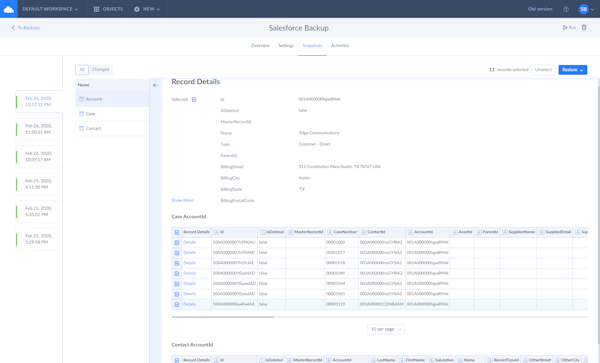The width and height of the screenshot is (600, 363).
Task: Toggle the Selected checkbox for this record
Action: coord(194,99)
